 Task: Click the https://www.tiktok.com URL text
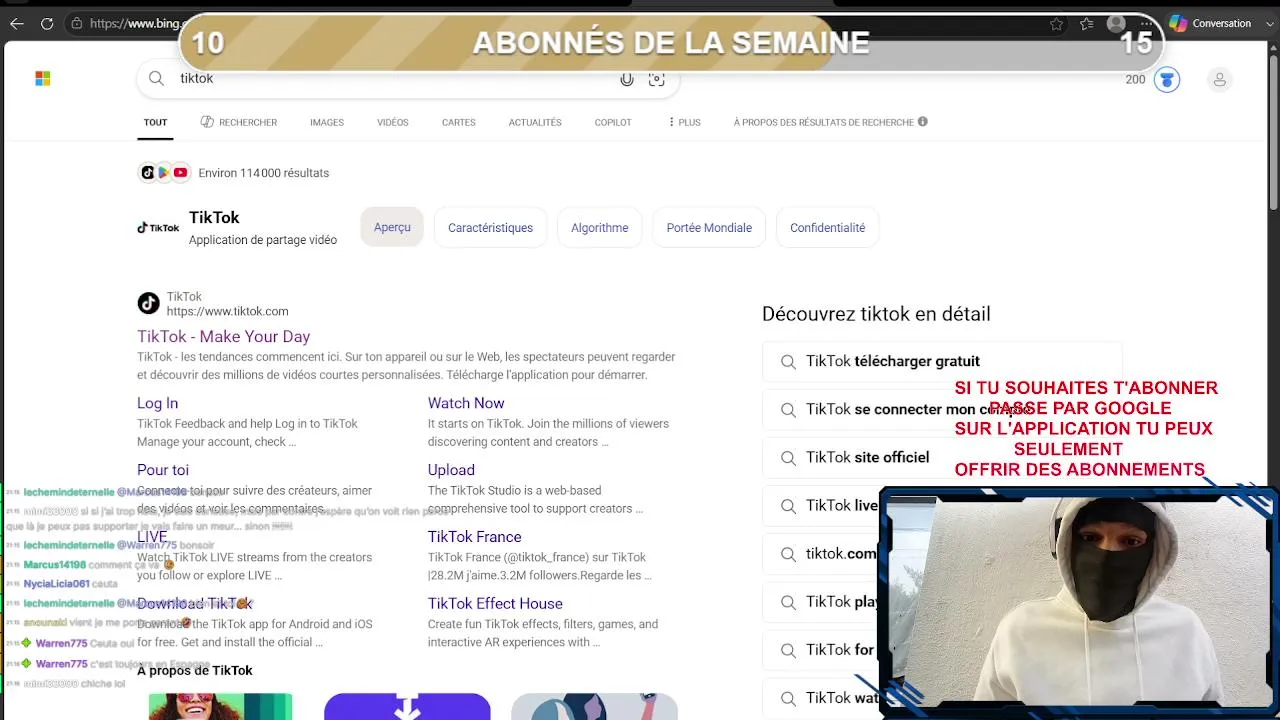227,311
